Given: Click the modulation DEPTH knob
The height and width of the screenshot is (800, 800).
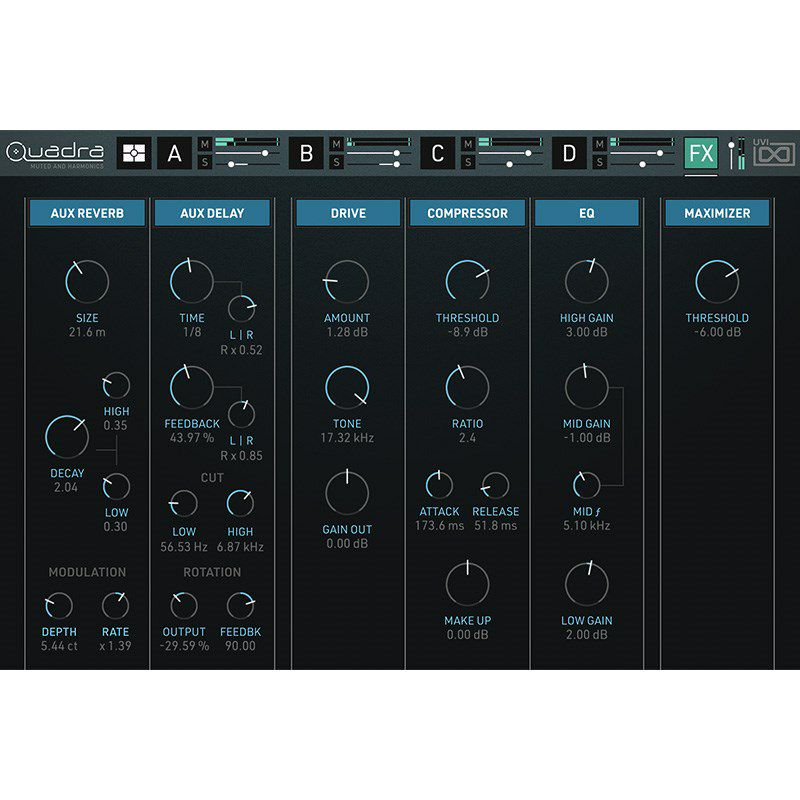Looking at the screenshot, I should tap(59, 606).
